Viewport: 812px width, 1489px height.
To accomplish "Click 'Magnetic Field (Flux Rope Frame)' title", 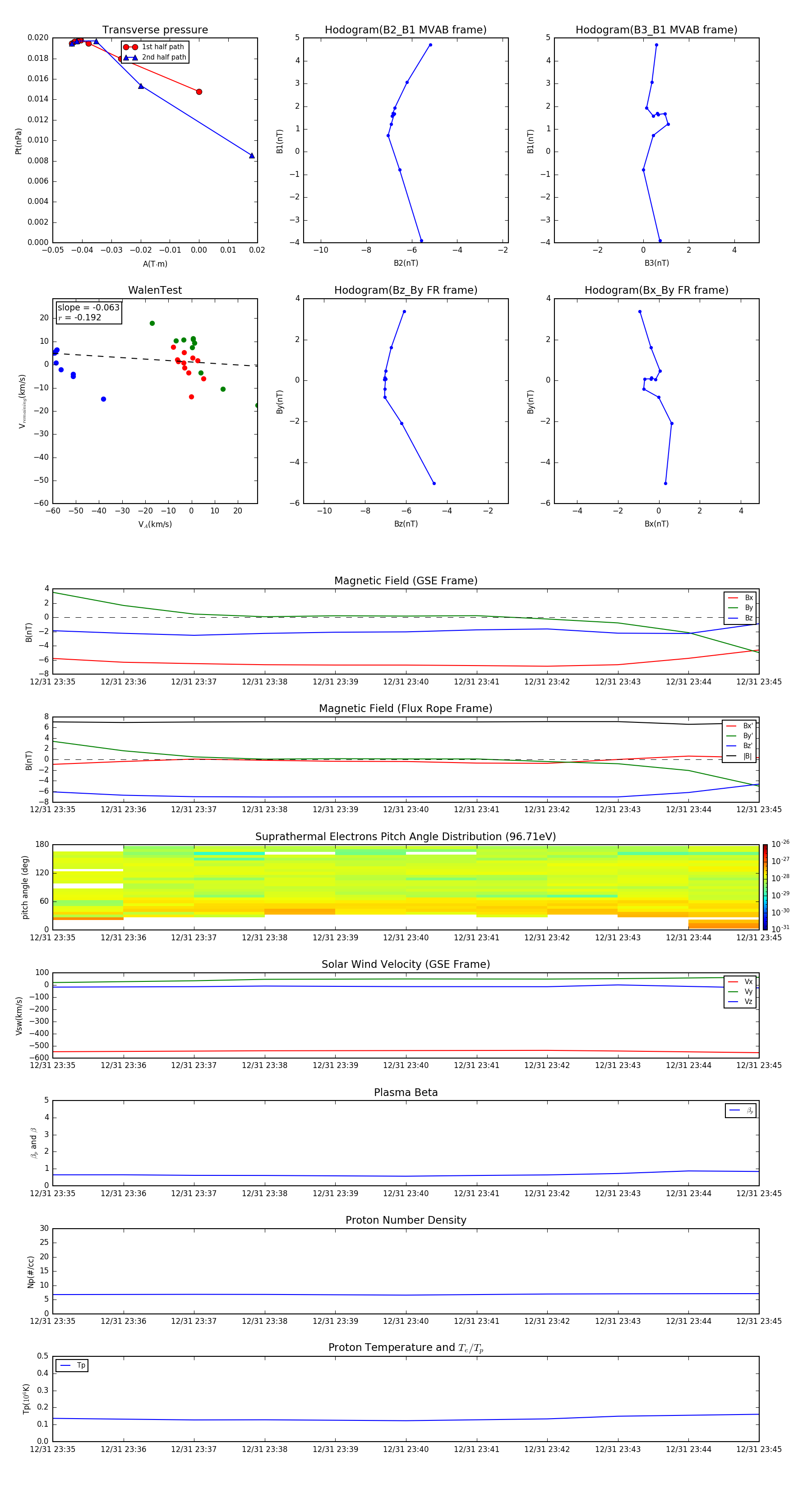I will [406, 709].
